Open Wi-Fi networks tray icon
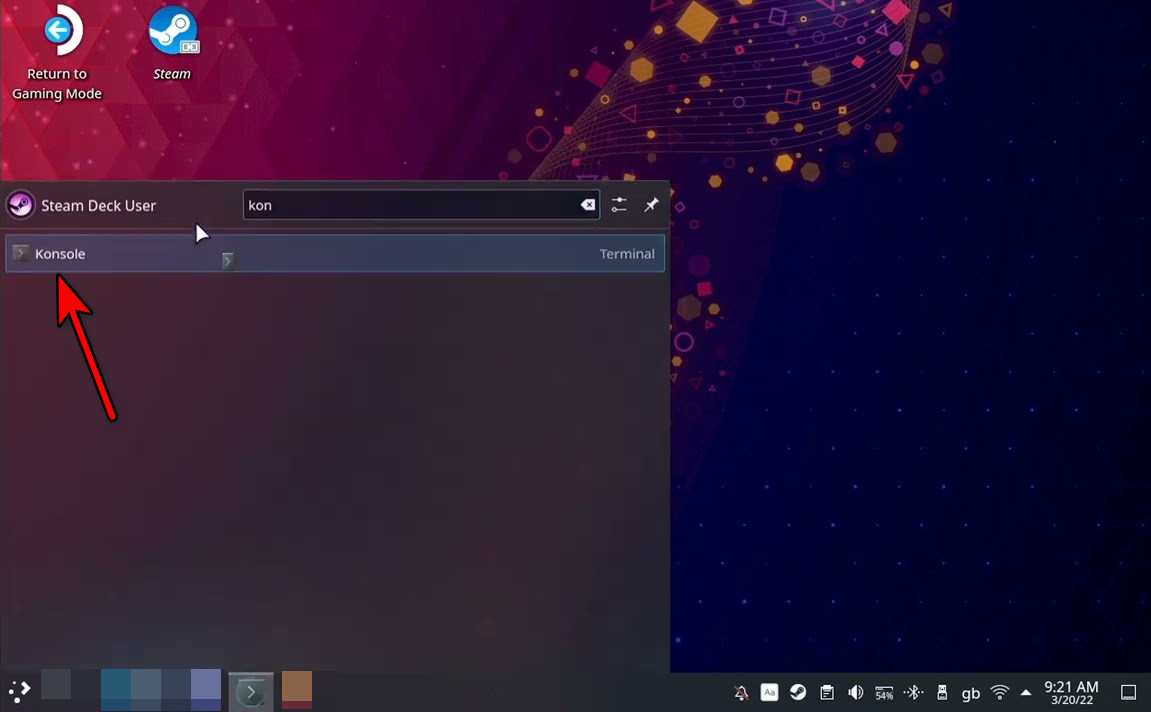1151x712 pixels. point(999,692)
